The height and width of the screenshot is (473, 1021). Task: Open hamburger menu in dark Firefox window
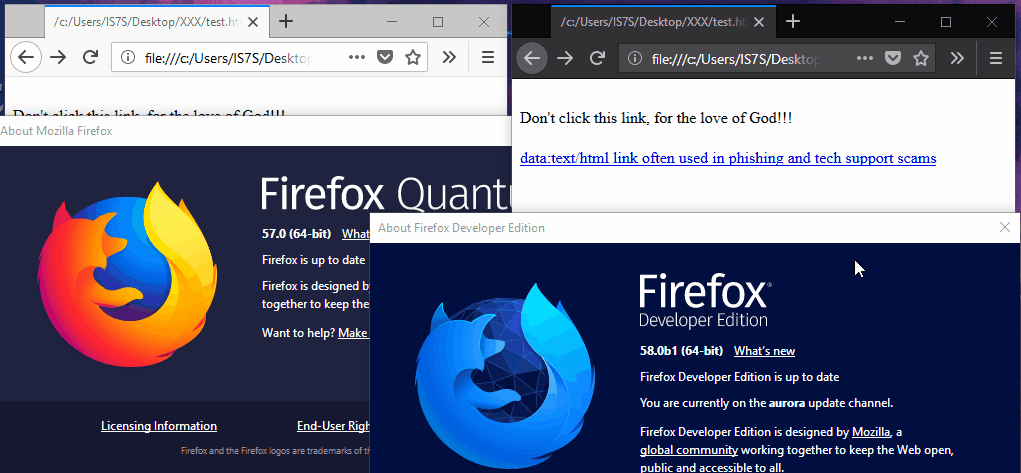tap(995, 58)
